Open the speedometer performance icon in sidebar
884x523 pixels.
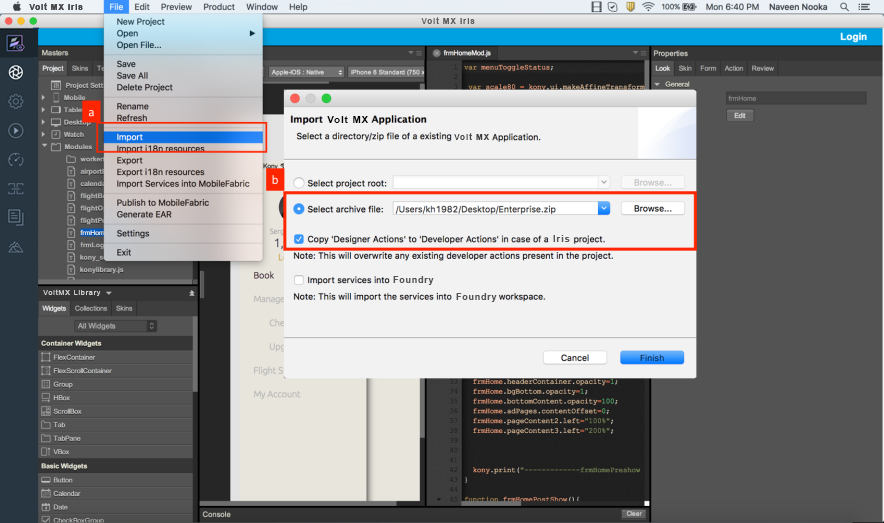click(16, 159)
